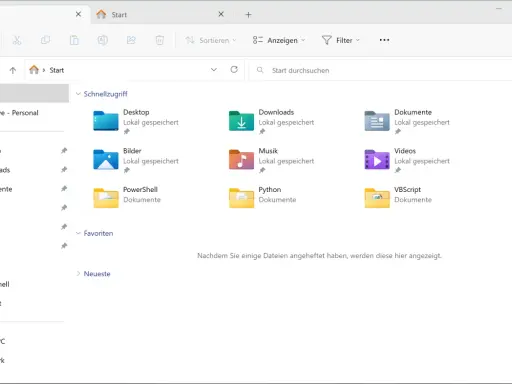Click the Start durchsuchen search field
512x384 pixels.
click(380, 70)
